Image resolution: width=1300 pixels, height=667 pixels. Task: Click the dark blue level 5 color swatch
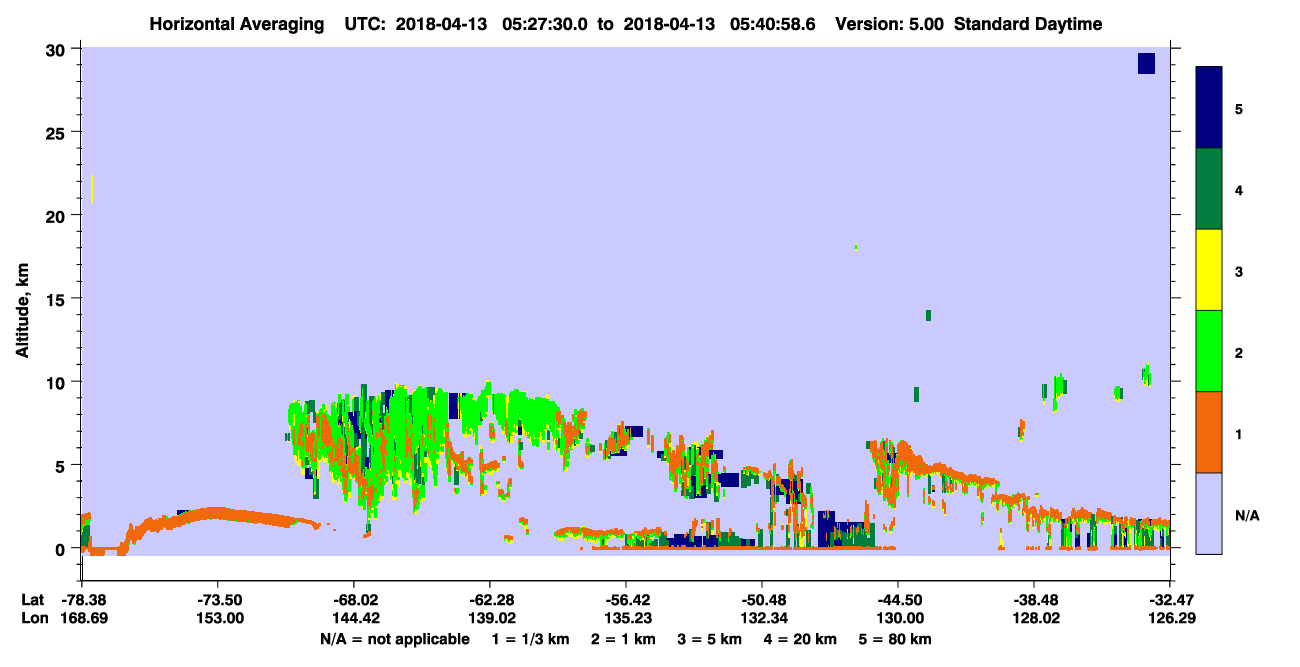[x=1208, y=108]
